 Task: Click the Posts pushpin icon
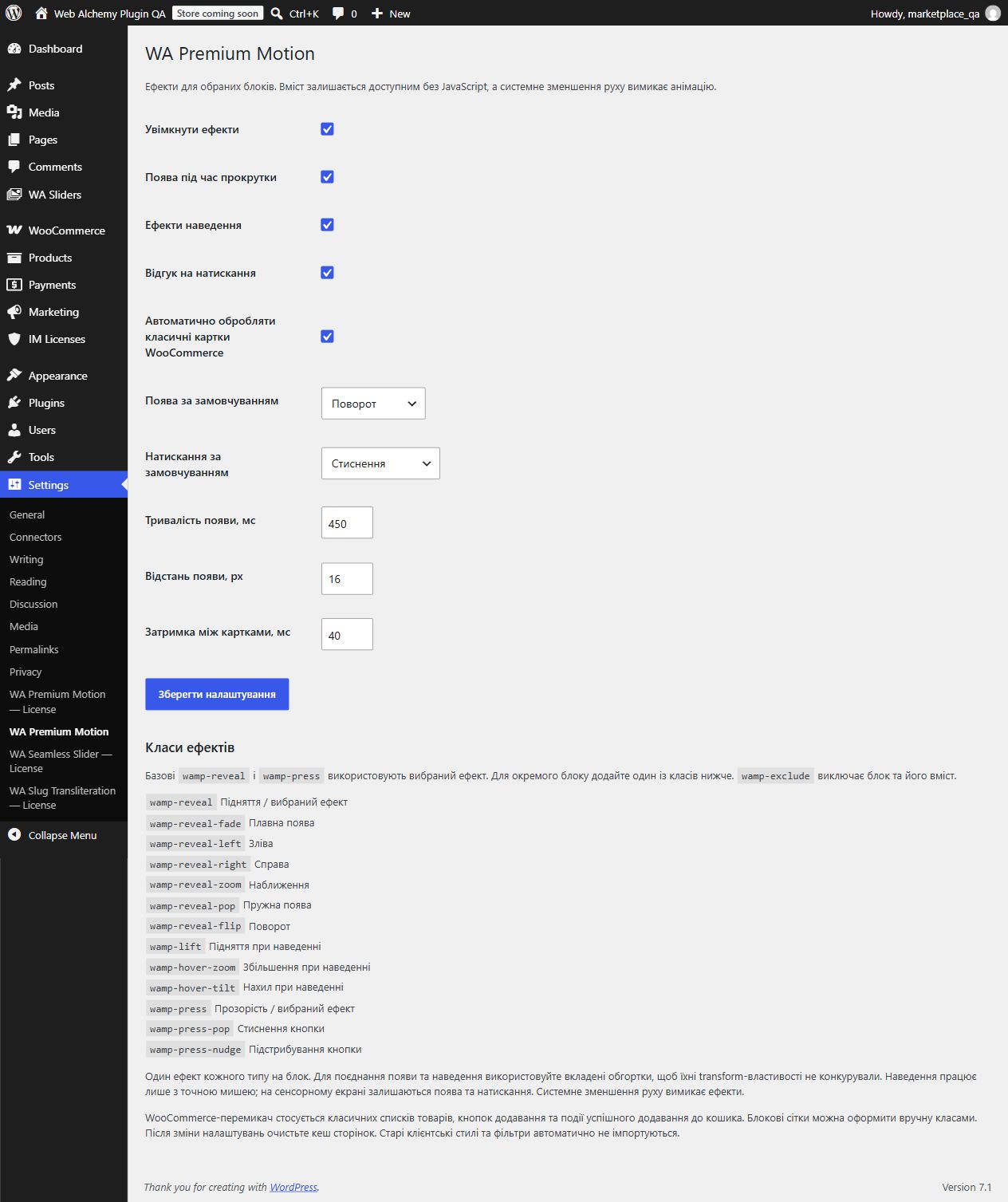14,85
